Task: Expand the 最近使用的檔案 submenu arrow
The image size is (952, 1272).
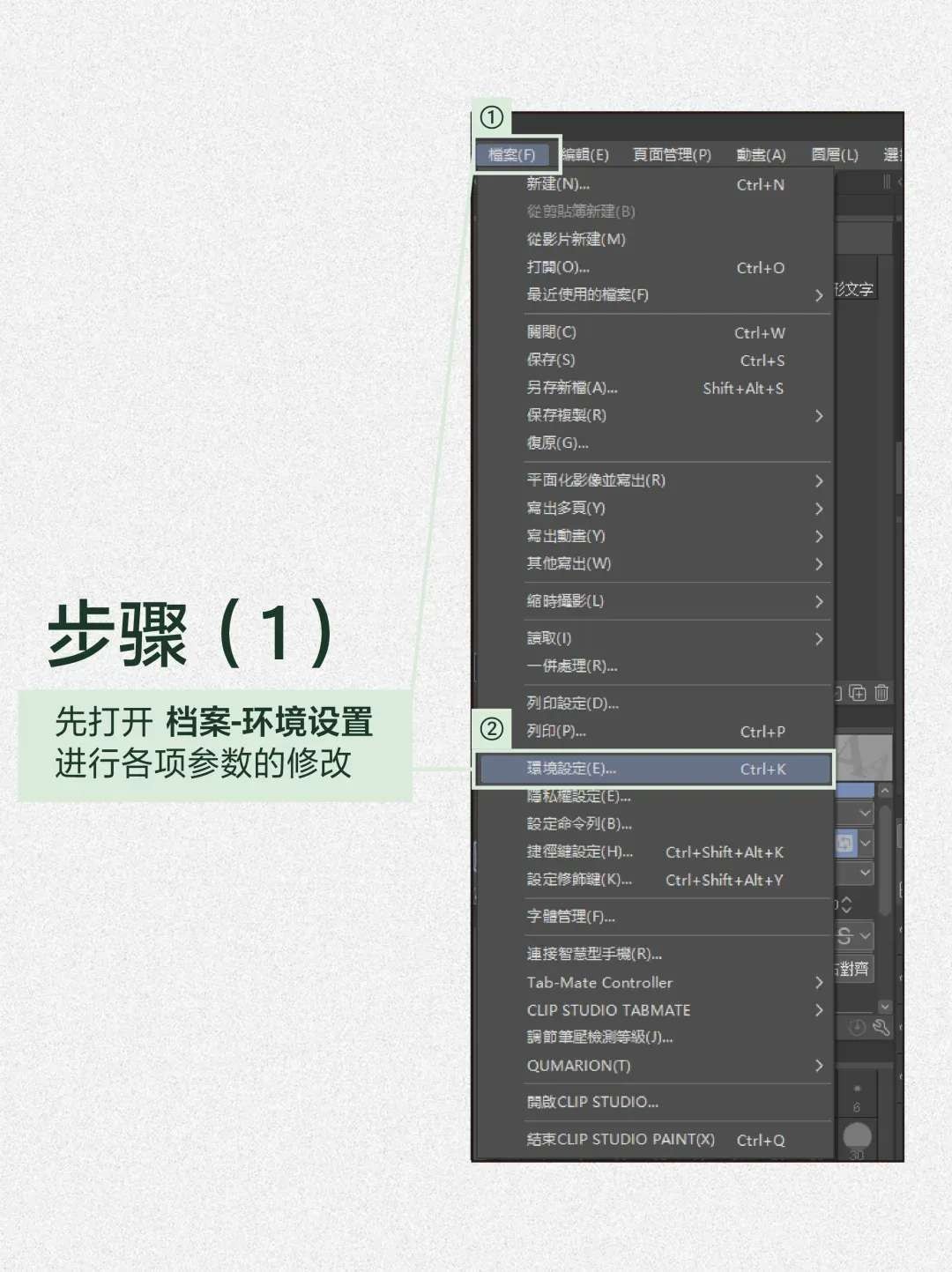Action: pos(819,295)
